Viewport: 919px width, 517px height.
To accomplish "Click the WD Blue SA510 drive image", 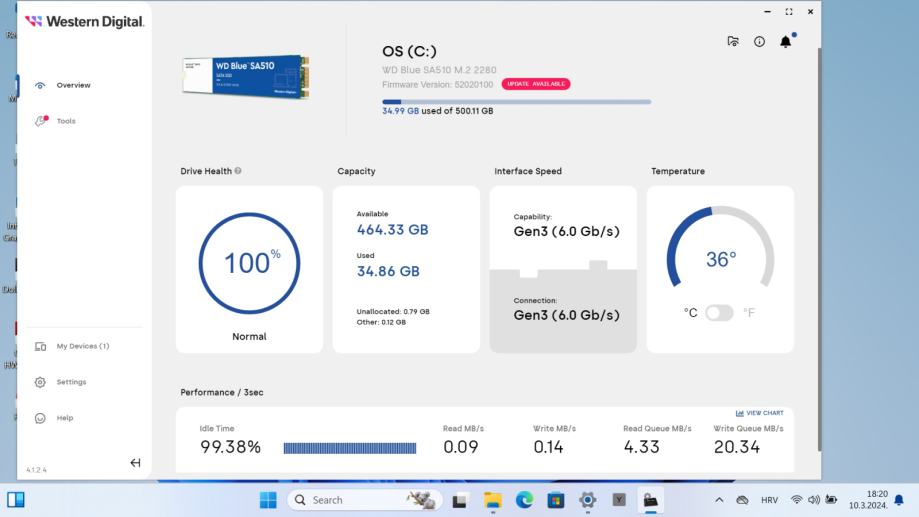I will [x=245, y=76].
